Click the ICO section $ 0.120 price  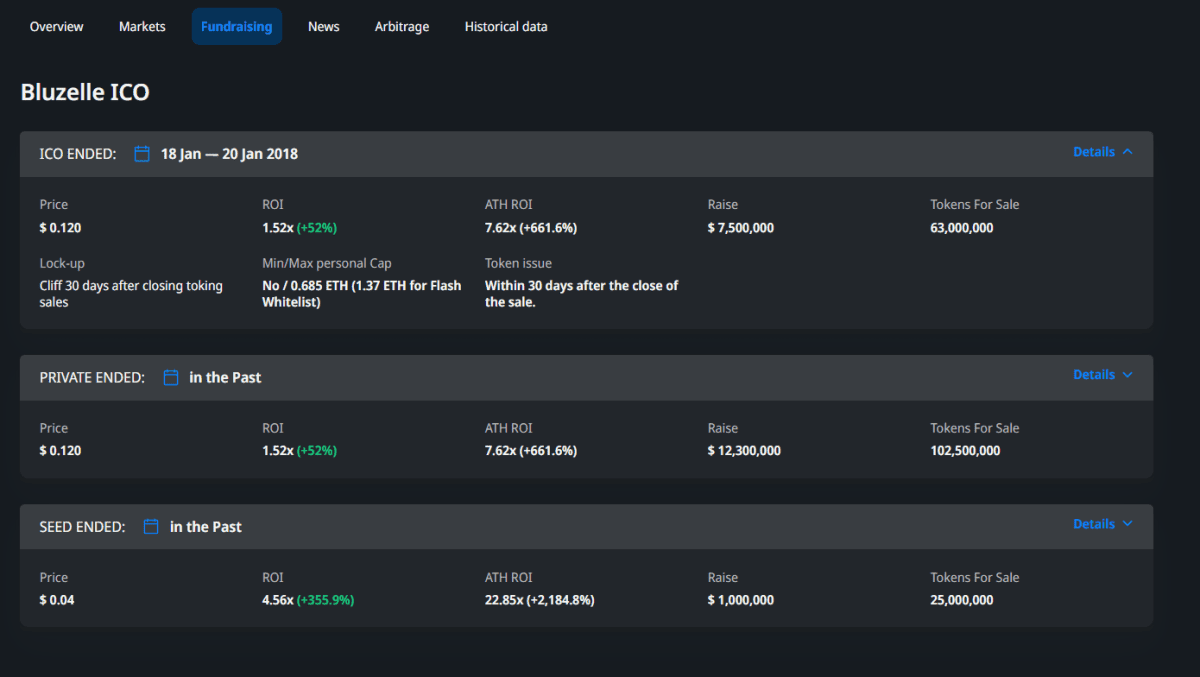tap(60, 228)
